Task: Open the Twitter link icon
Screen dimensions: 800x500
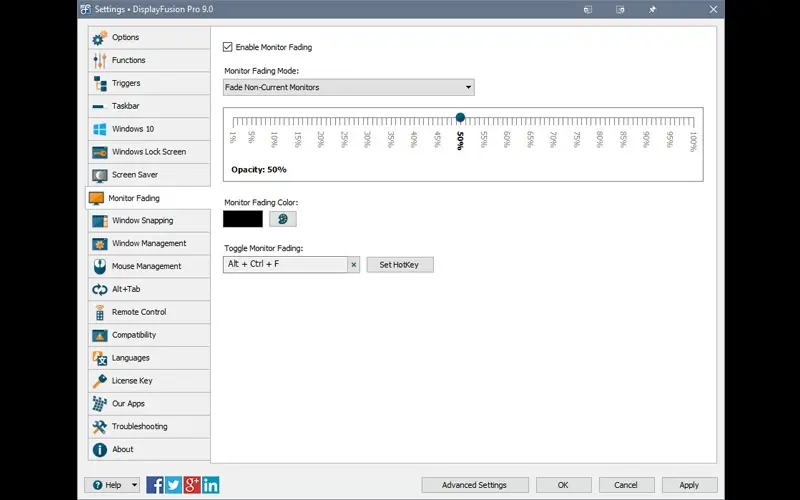Action: (174, 485)
